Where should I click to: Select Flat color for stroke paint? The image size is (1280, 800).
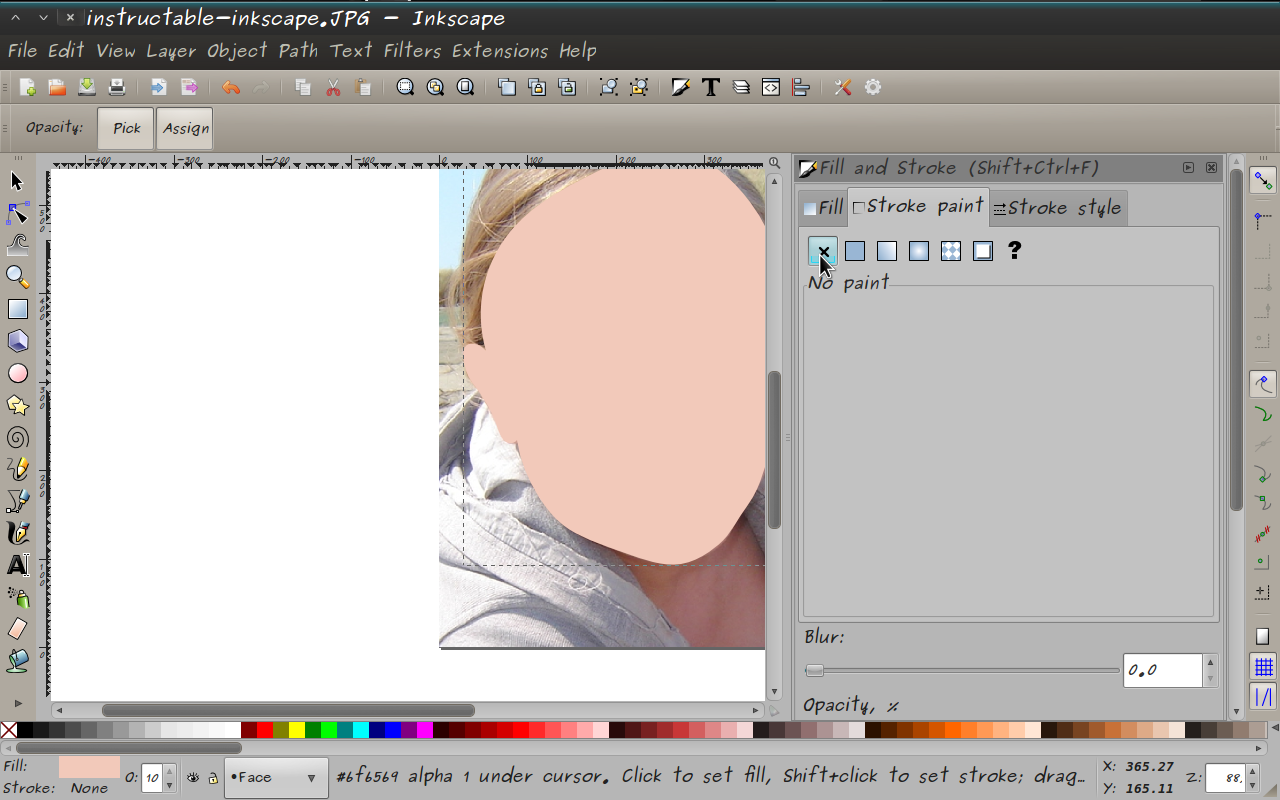[854, 251]
